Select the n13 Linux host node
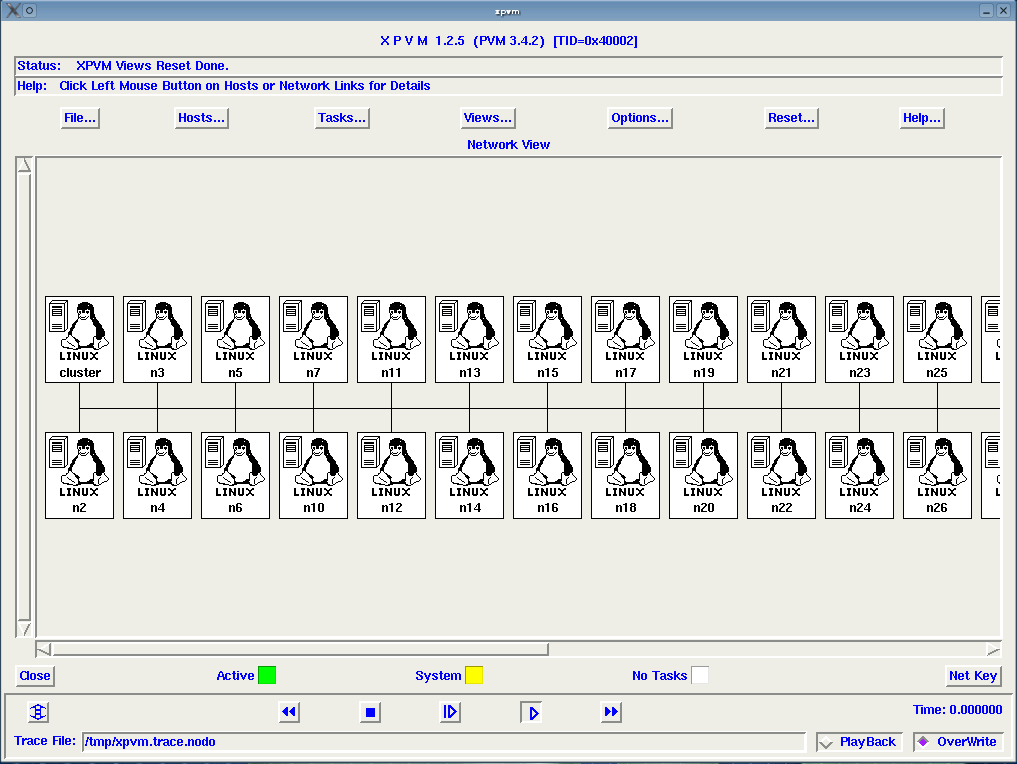 click(469, 338)
